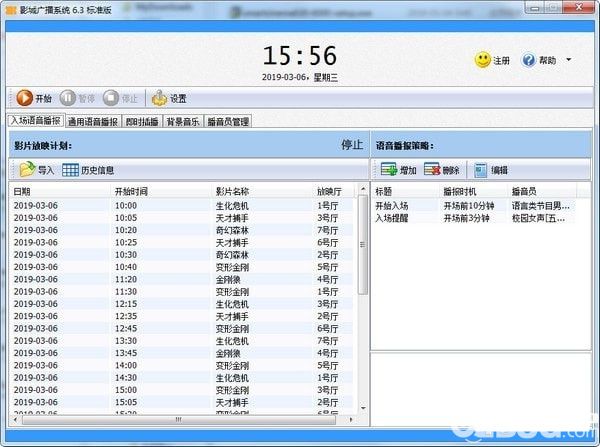Click the 15:56 clock display
This screenshot has width=600, height=447.
(300, 55)
